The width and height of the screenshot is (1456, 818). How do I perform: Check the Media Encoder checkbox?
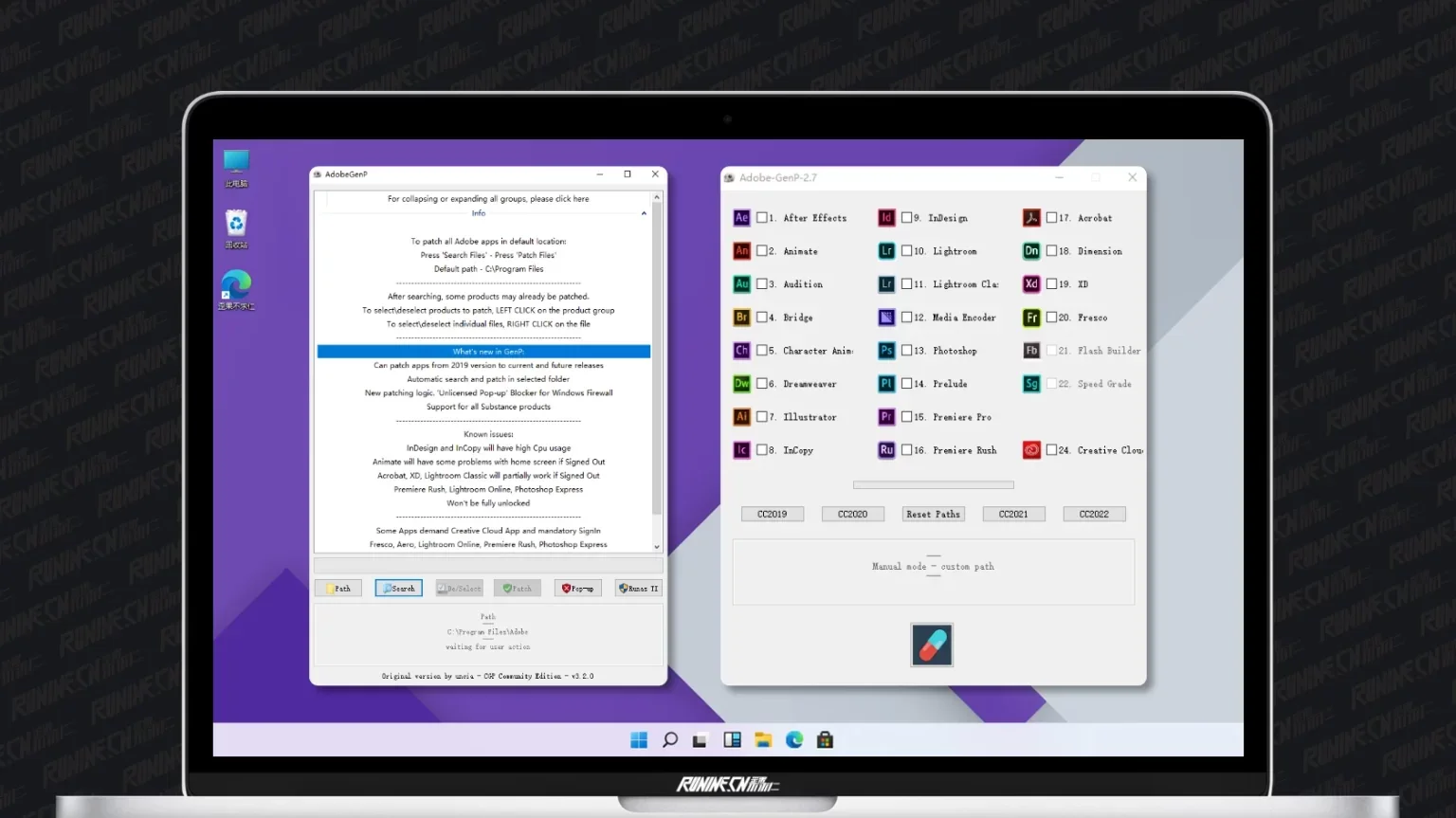907,318
